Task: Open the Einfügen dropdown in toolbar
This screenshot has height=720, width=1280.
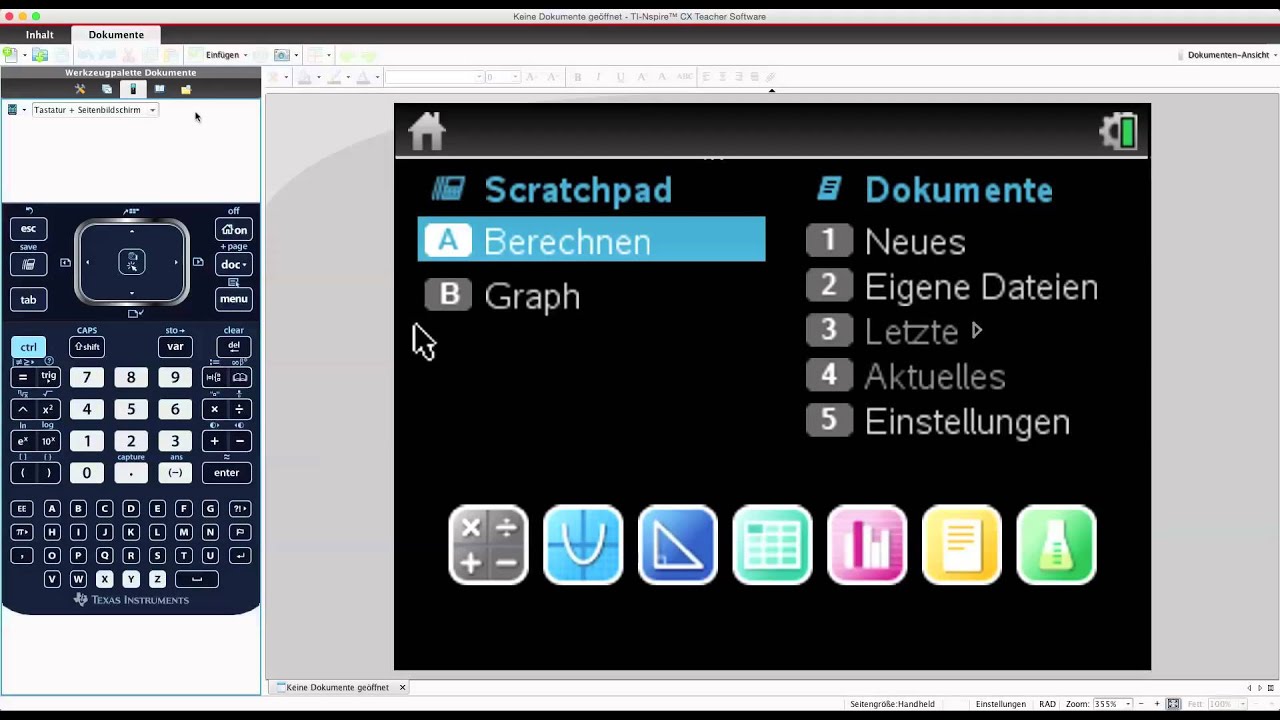Action: tap(227, 55)
